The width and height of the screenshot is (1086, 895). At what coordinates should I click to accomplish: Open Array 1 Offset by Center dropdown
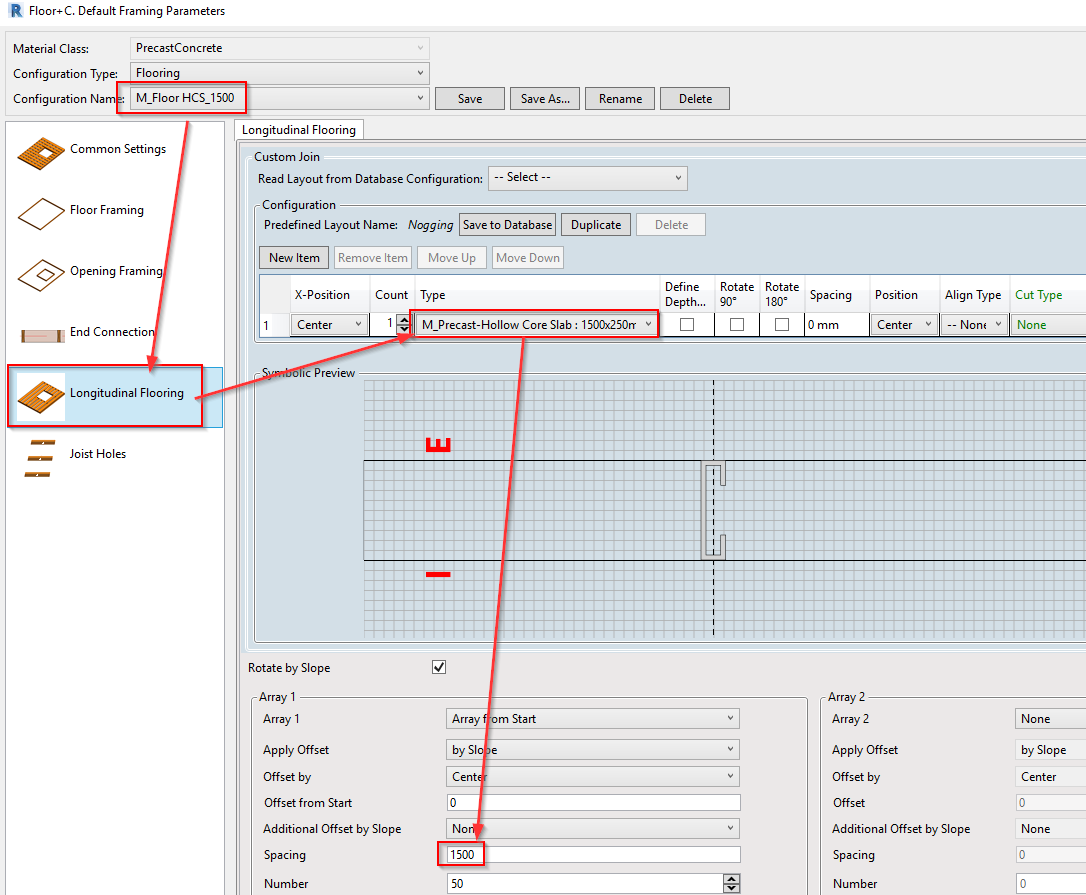click(593, 777)
